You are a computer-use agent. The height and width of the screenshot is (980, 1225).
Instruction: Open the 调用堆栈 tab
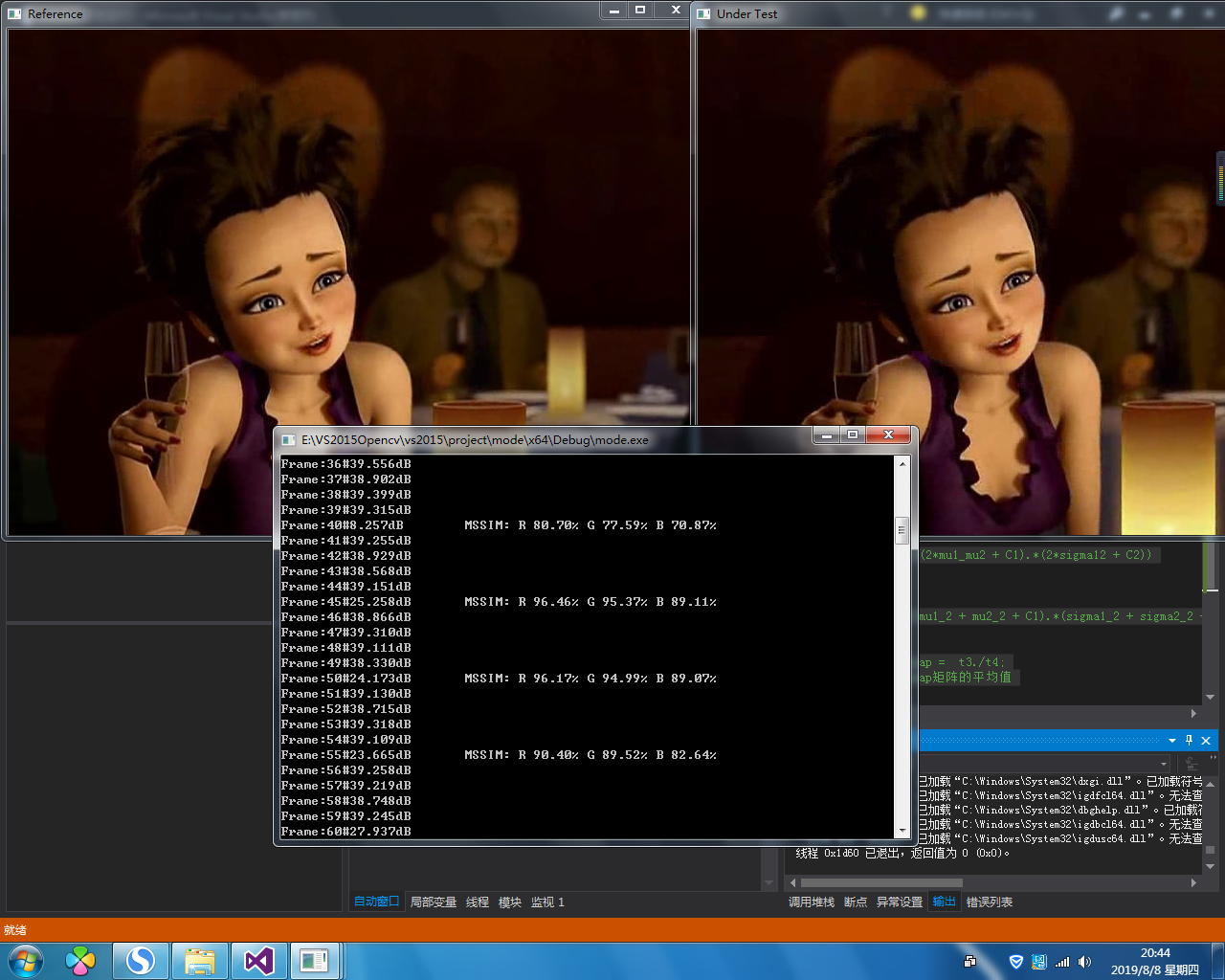point(811,902)
